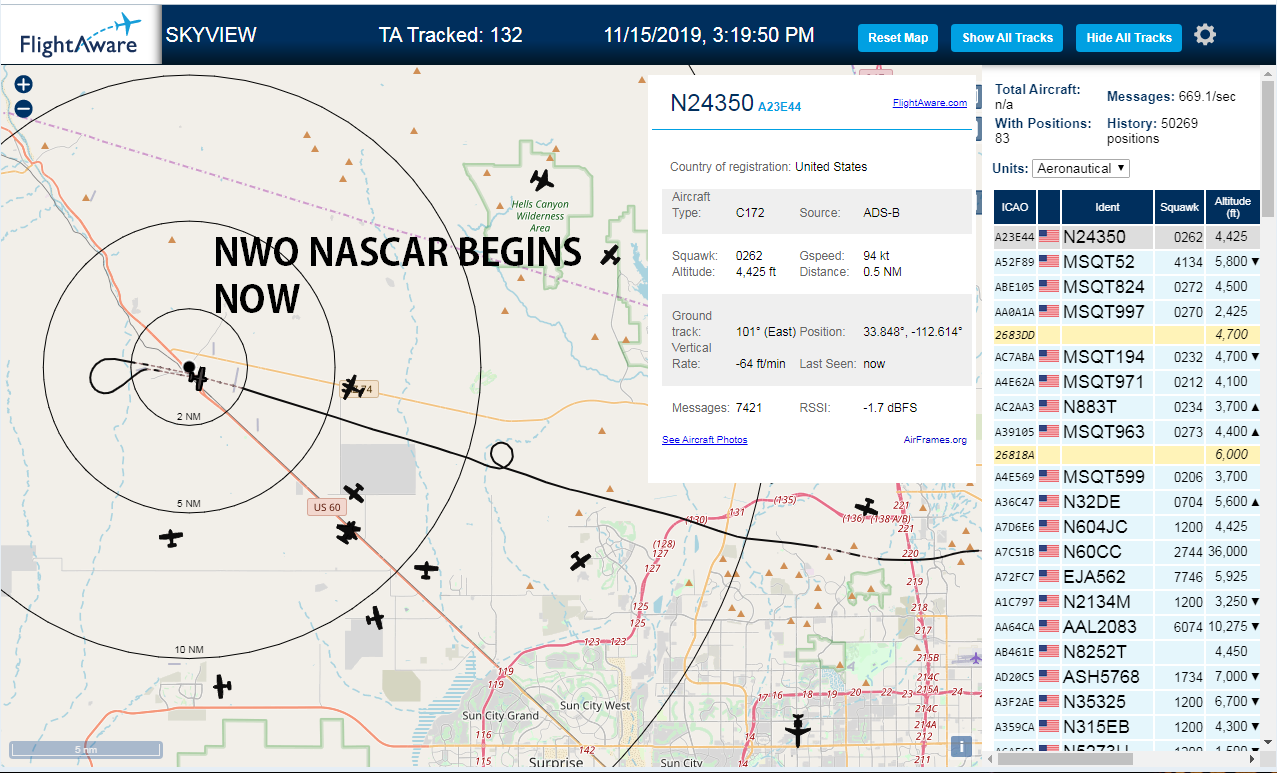Click the map info 'i' button
Viewport: 1277px width, 773px height.
click(x=961, y=746)
